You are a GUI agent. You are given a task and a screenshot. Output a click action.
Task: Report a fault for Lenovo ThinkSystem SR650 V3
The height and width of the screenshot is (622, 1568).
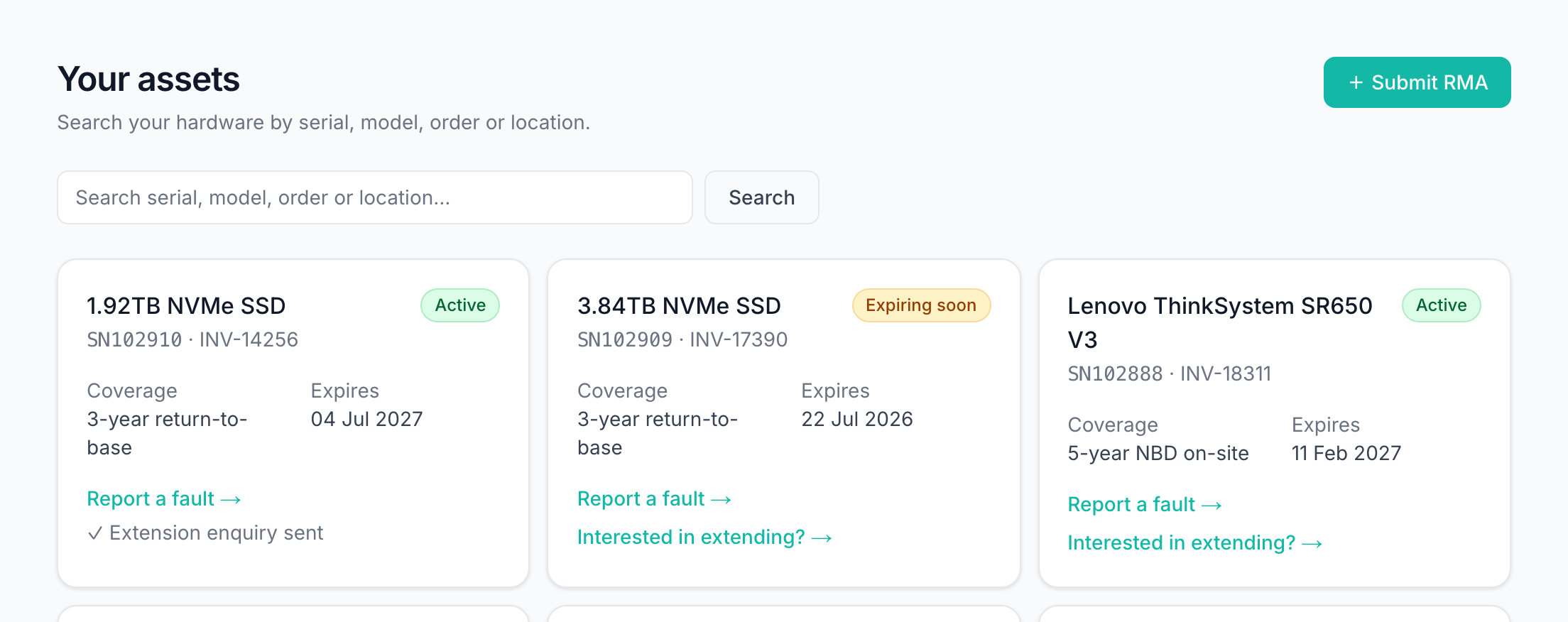(1145, 504)
